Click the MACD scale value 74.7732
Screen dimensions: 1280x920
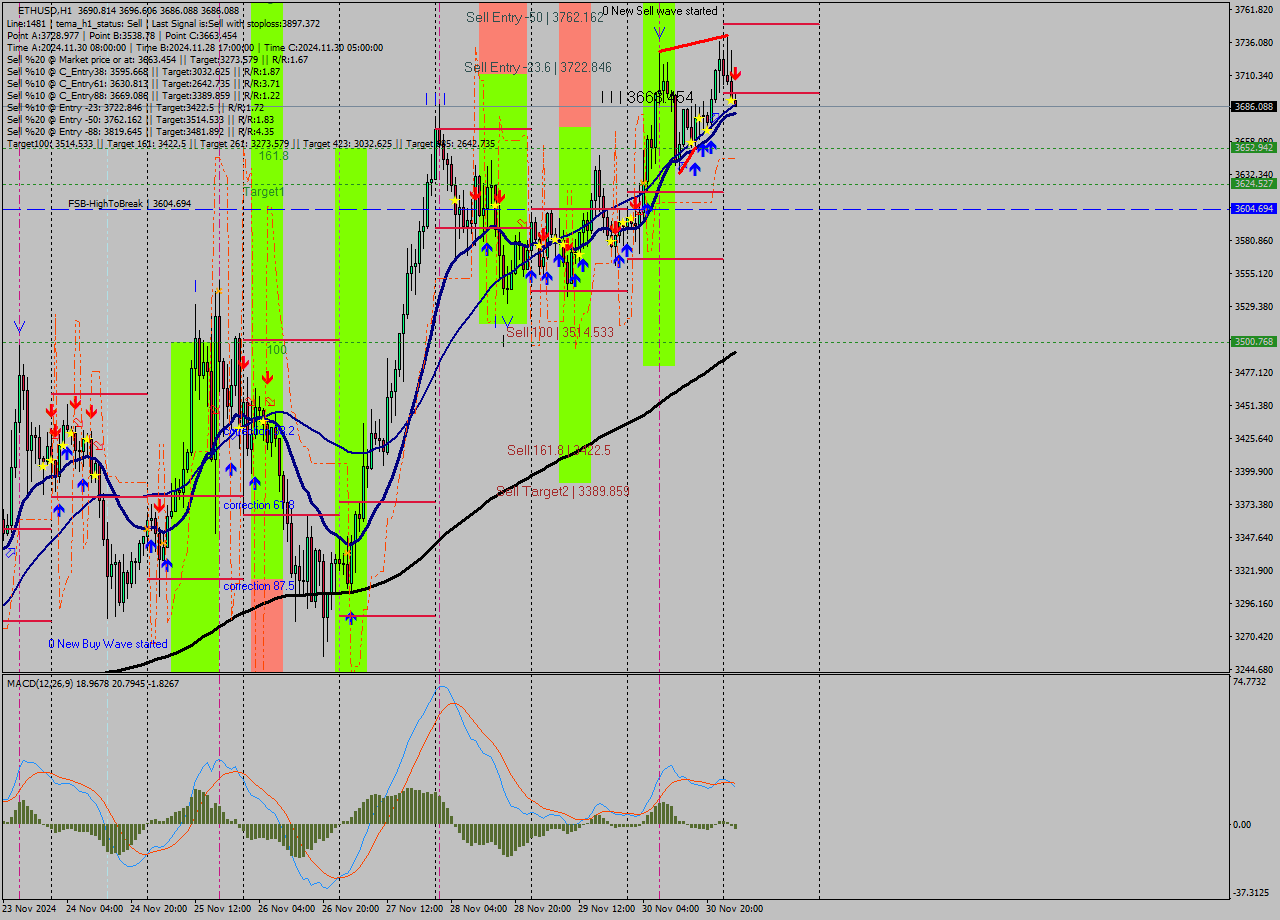[x=1250, y=681]
